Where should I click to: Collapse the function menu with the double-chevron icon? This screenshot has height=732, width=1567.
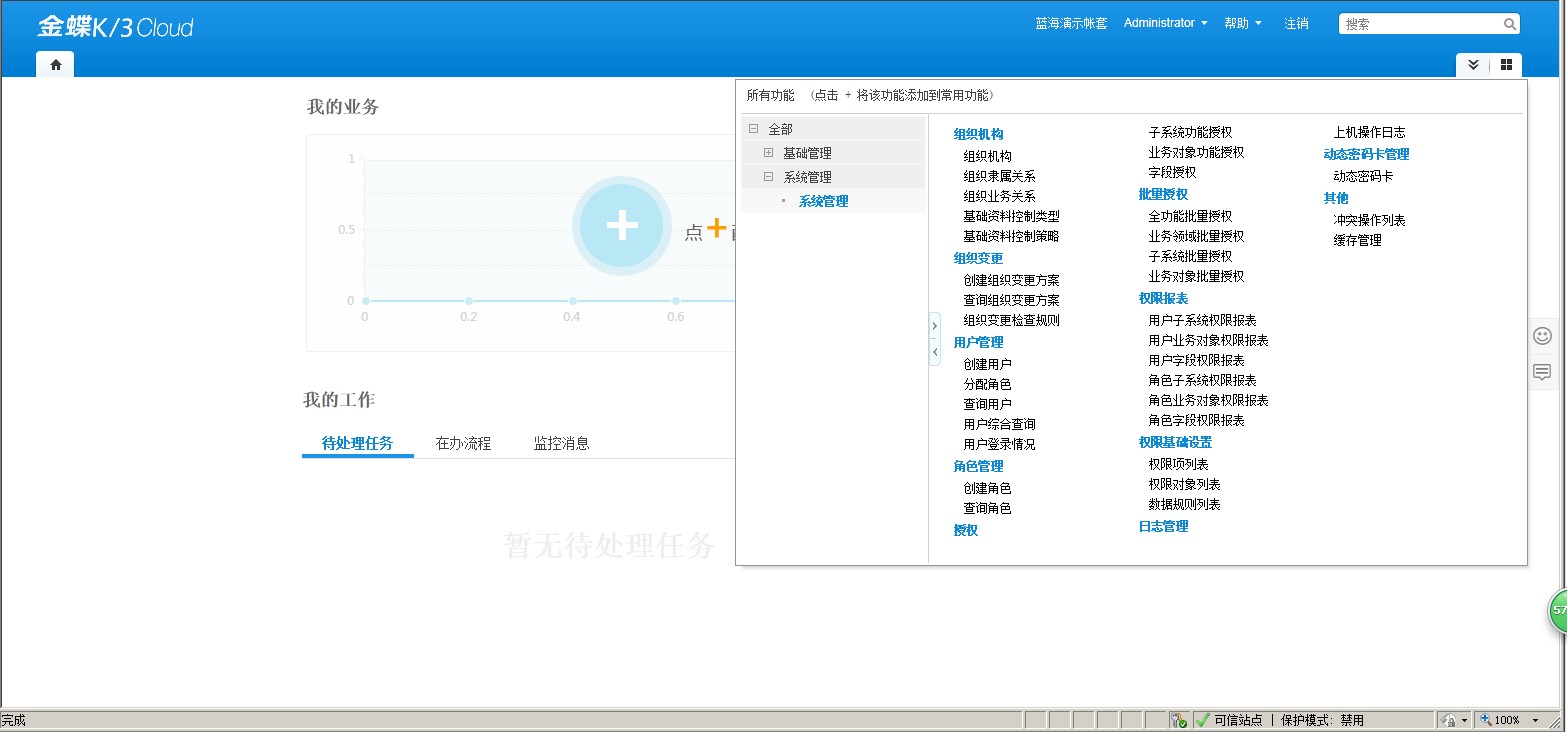tap(1473, 65)
